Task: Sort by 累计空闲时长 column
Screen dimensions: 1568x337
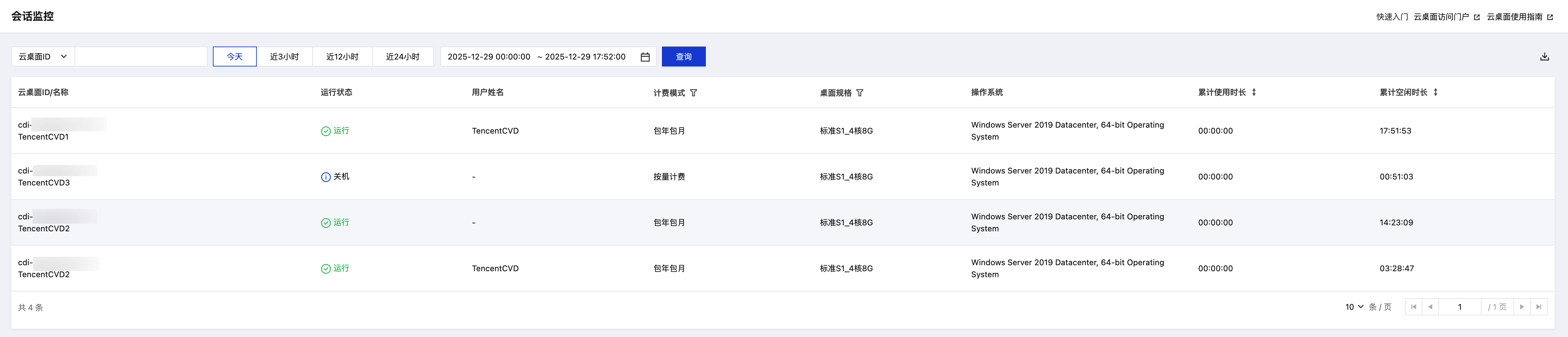Action: pyautogui.click(x=1435, y=92)
